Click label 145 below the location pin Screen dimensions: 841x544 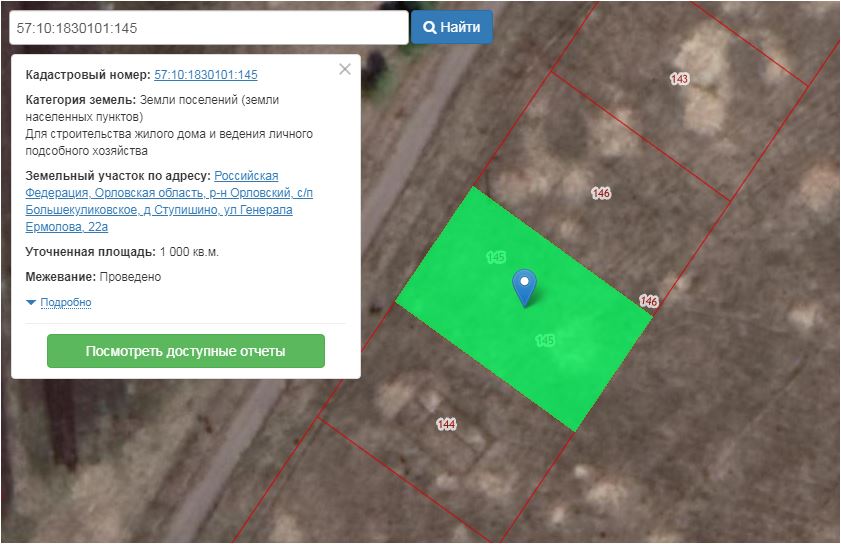click(x=545, y=341)
